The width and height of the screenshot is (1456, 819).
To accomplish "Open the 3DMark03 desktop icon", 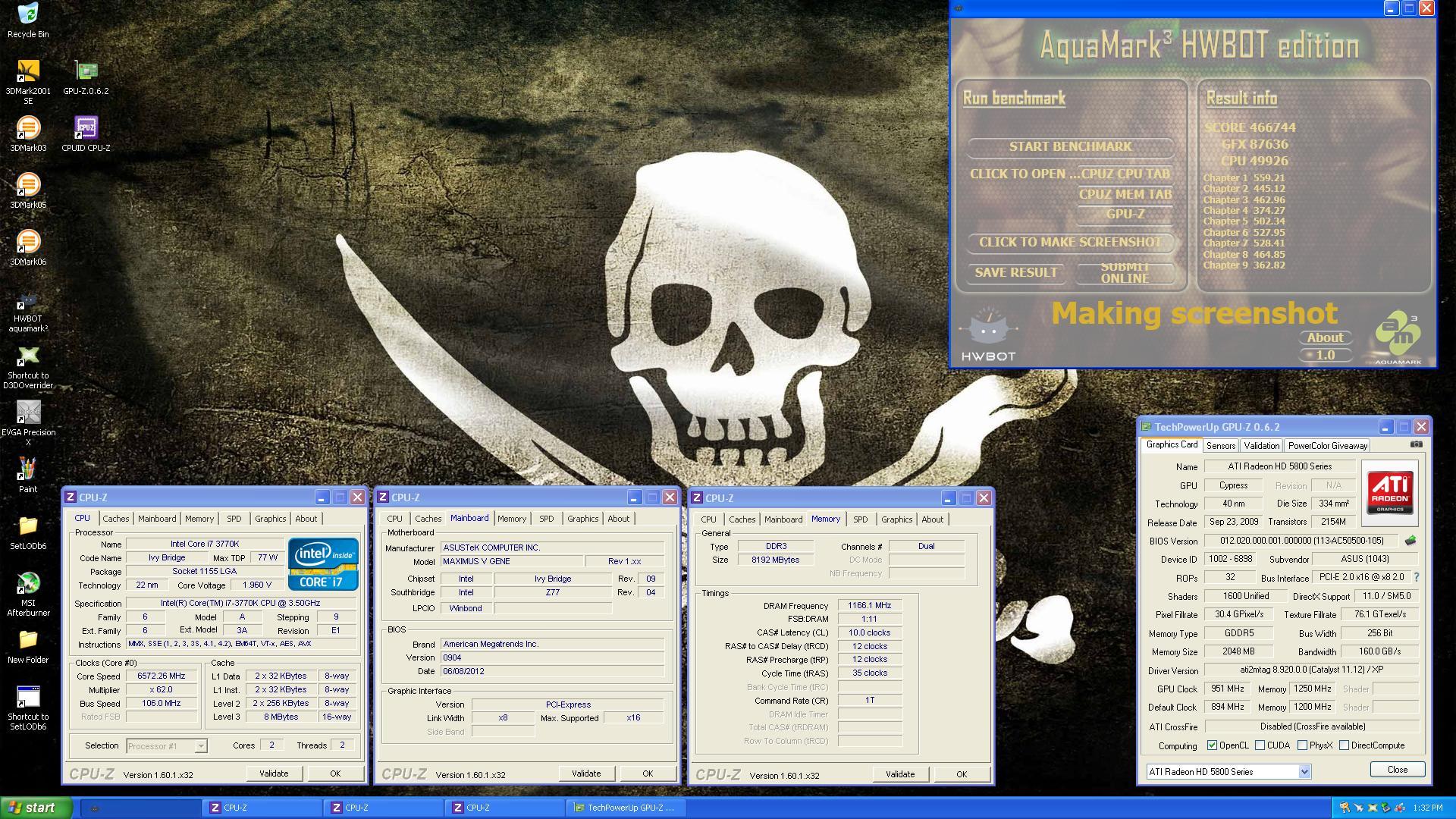I will 28,134.
